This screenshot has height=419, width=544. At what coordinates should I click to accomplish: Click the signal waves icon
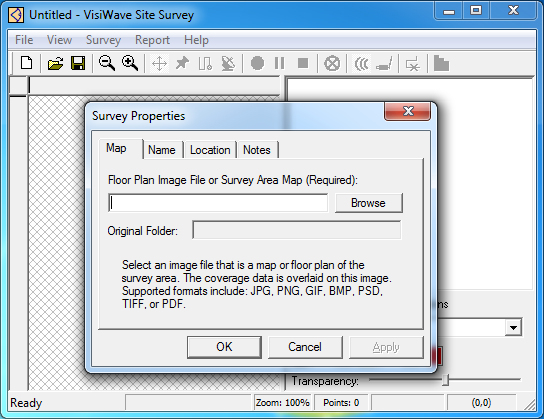pyautogui.click(x=361, y=64)
